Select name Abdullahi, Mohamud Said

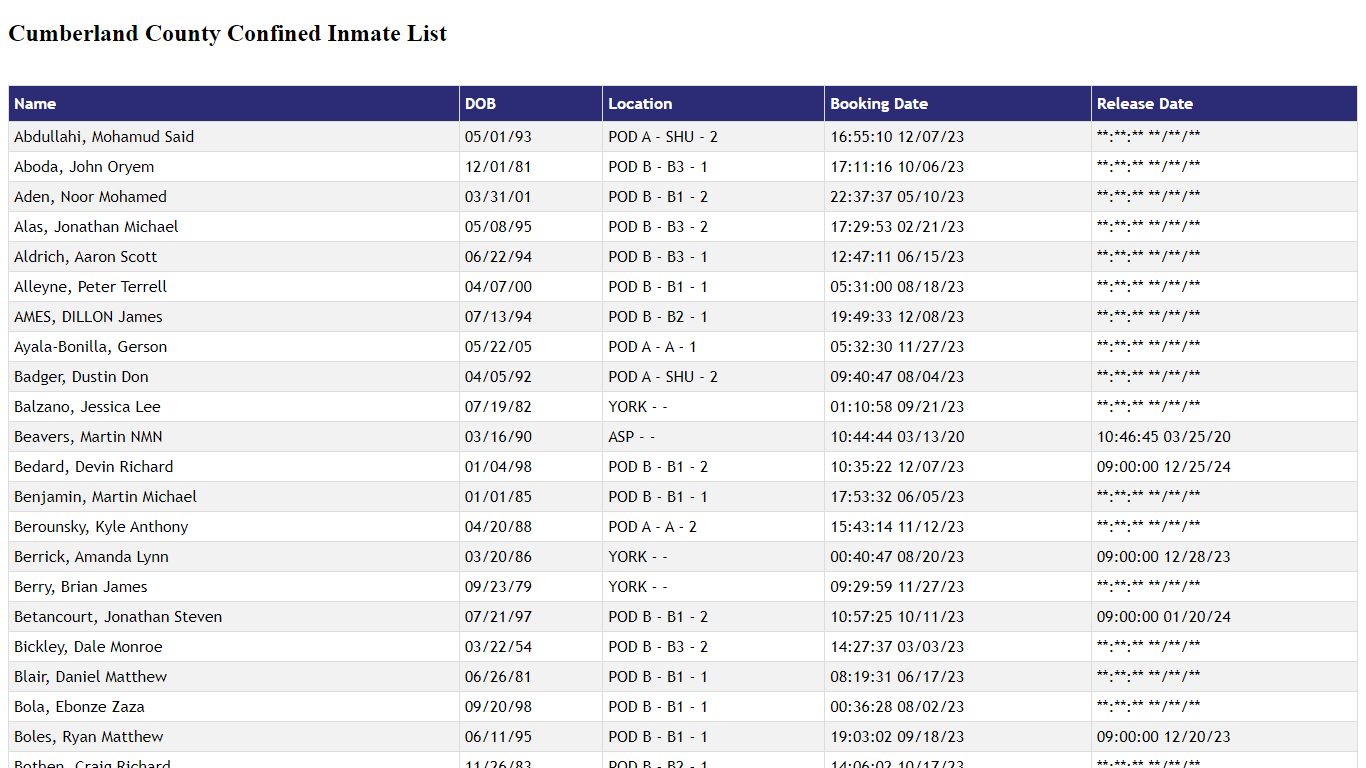pyautogui.click(x=104, y=137)
